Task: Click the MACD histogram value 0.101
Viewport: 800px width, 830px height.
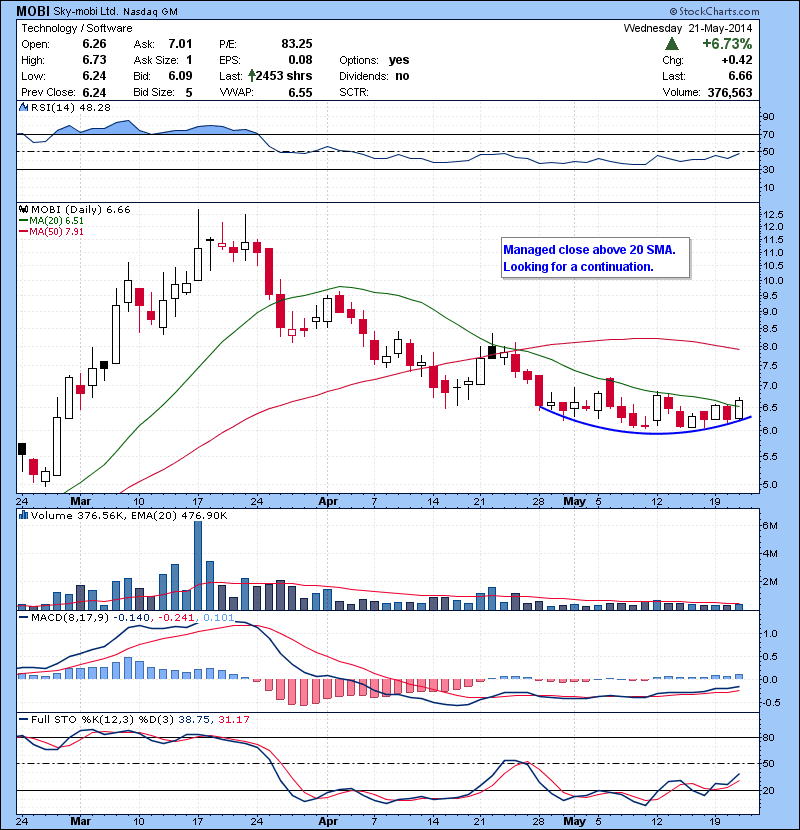Action: click(x=218, y=617)
